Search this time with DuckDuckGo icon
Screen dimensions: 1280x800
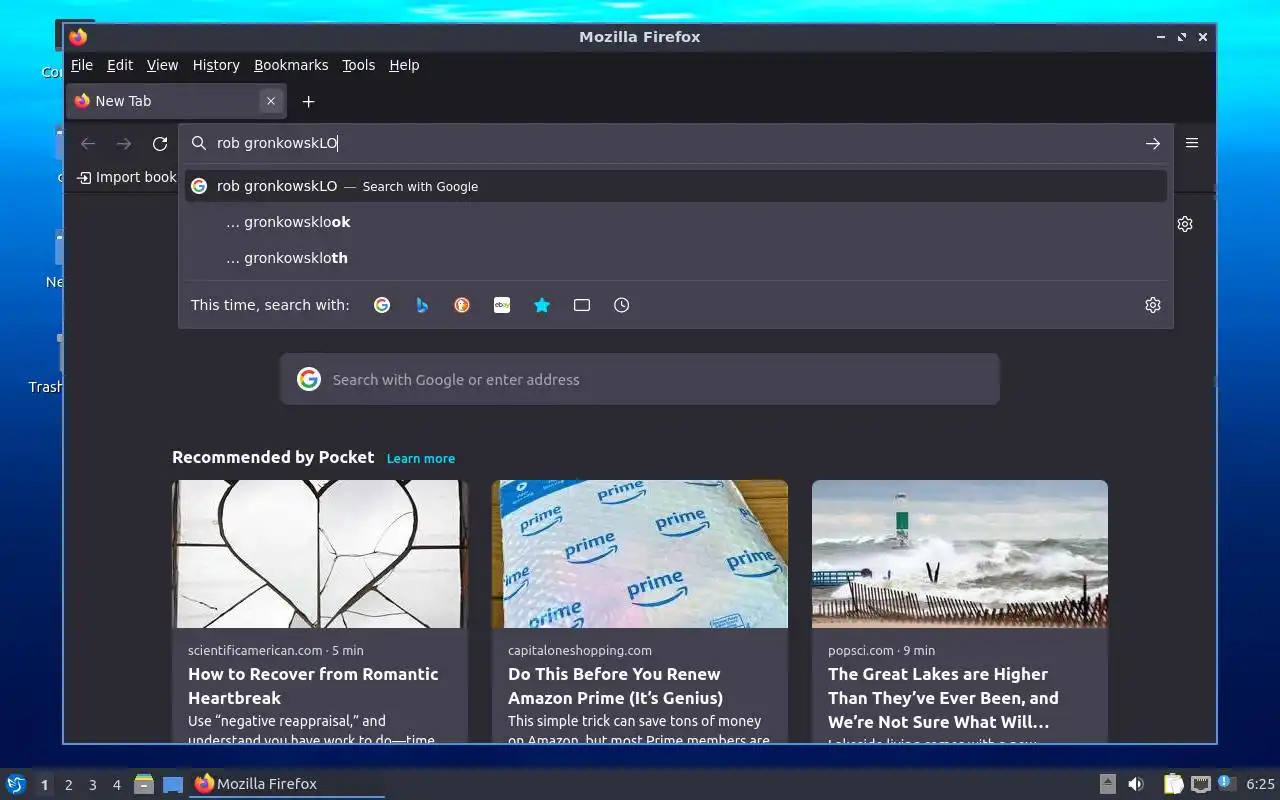(462, 305)
